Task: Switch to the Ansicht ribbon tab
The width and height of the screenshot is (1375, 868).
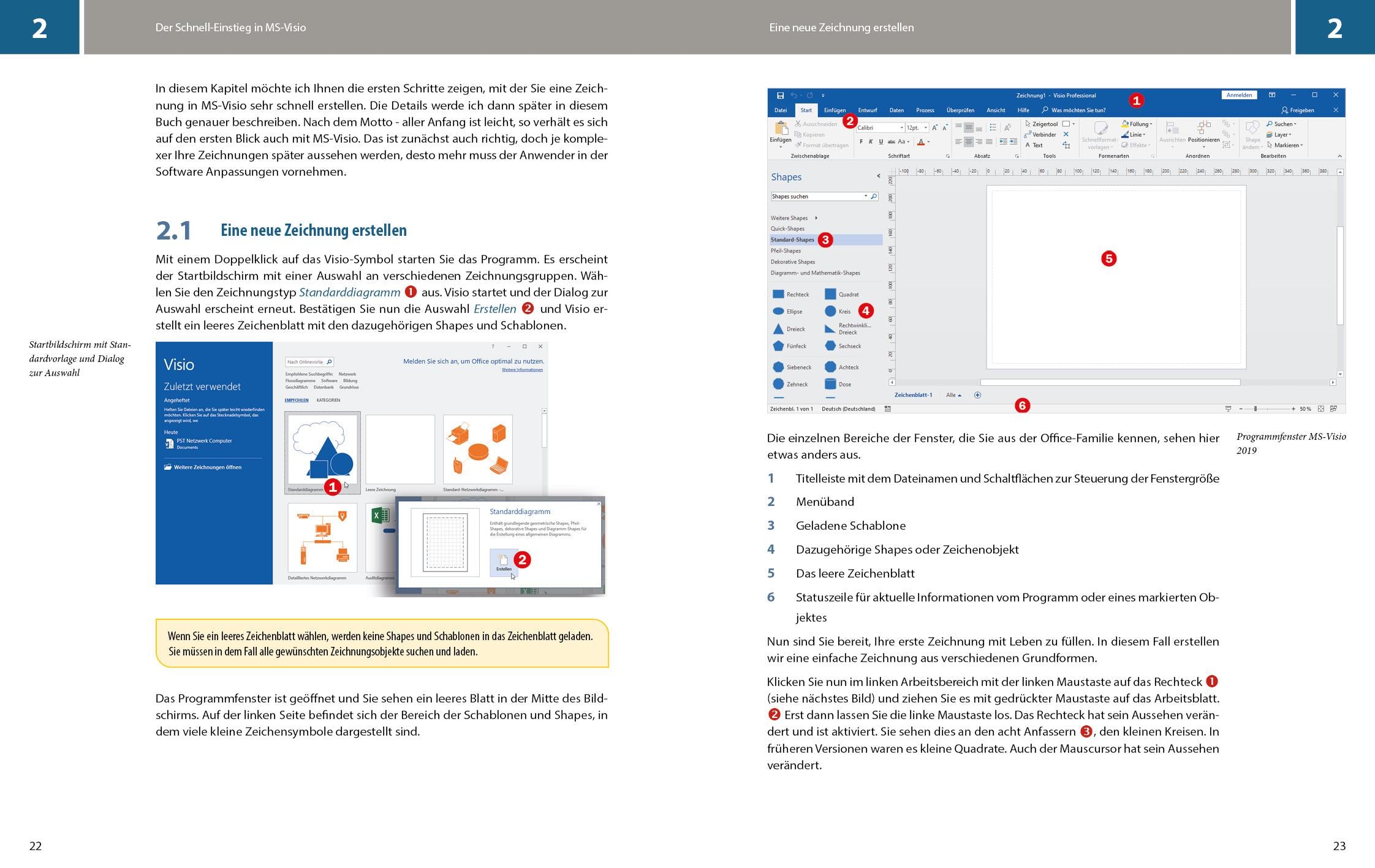Action: [996, 110]
